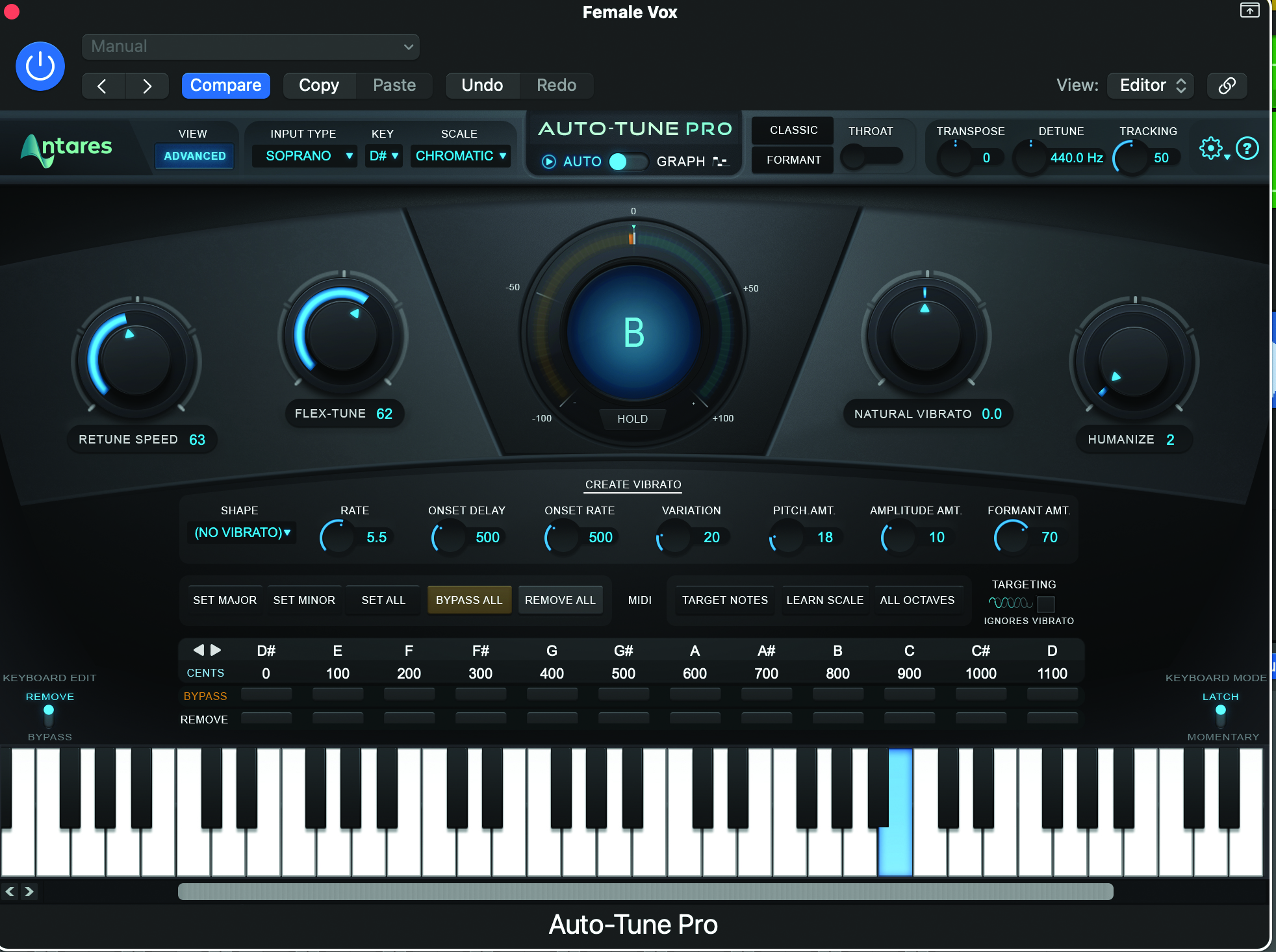Expand the Chromatic scale dropdown
The height and width of the screenshot is (952, 1276).
tap(460, 156)
